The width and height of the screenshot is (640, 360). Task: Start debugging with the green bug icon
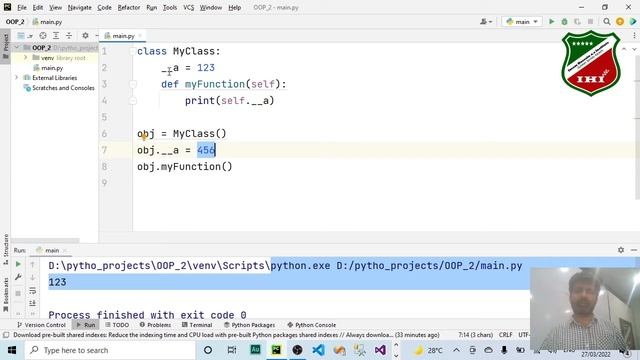(x=564, y=22)
